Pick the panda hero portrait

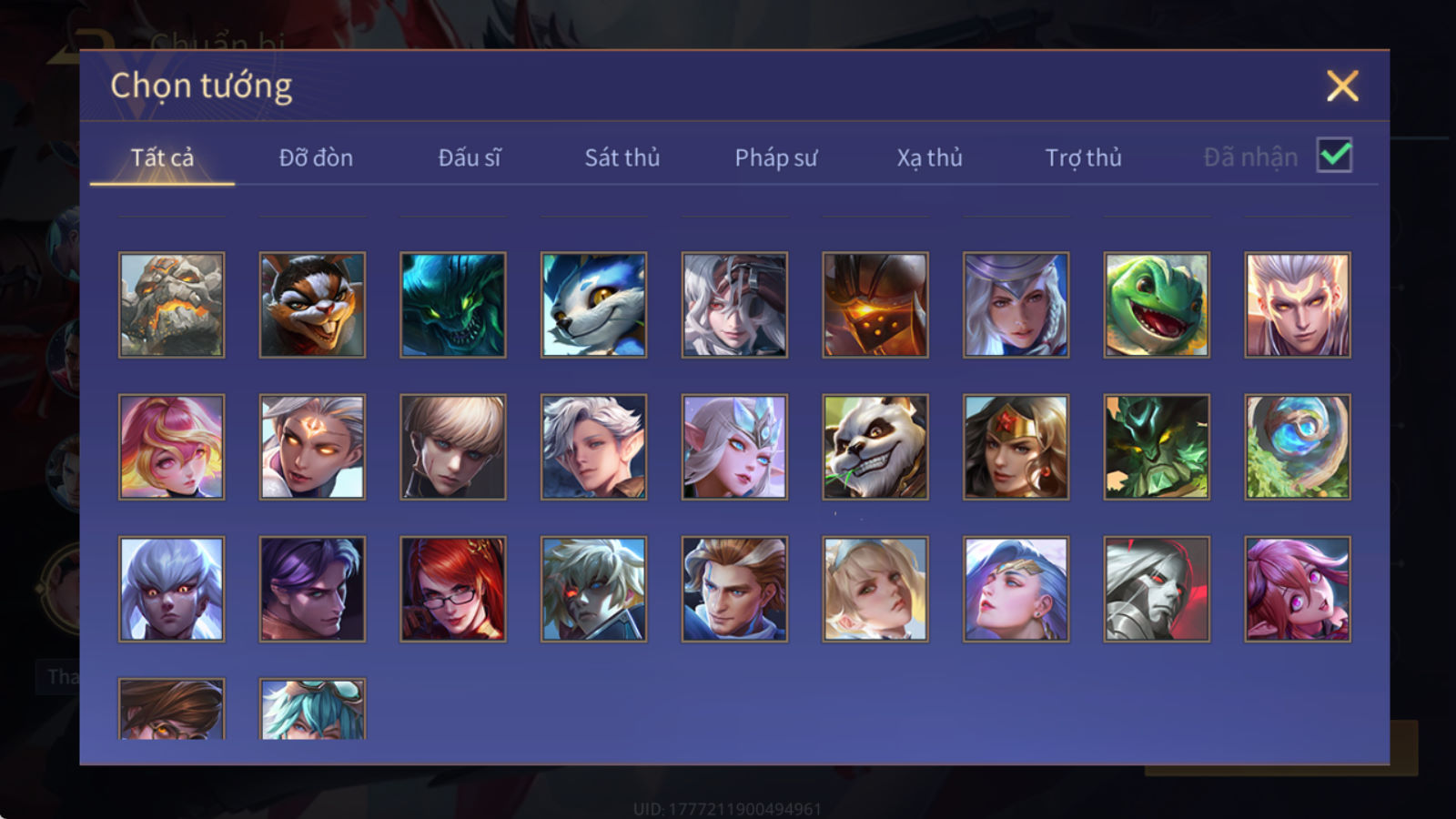click(875, 447)
